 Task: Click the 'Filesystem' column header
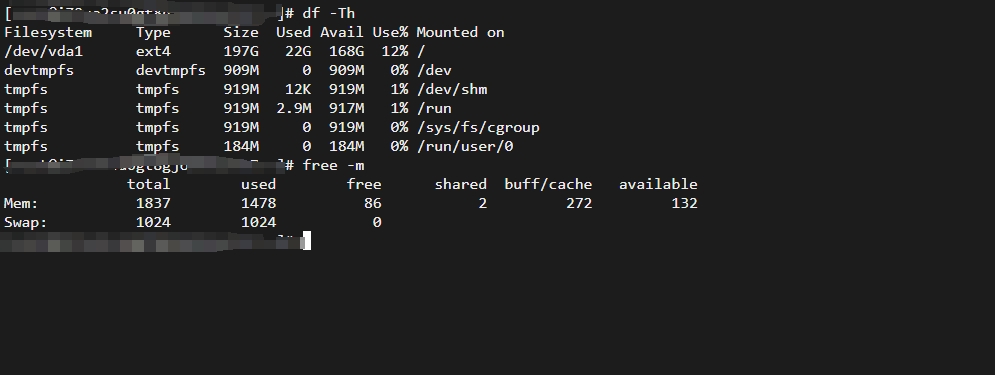point(48,32)
